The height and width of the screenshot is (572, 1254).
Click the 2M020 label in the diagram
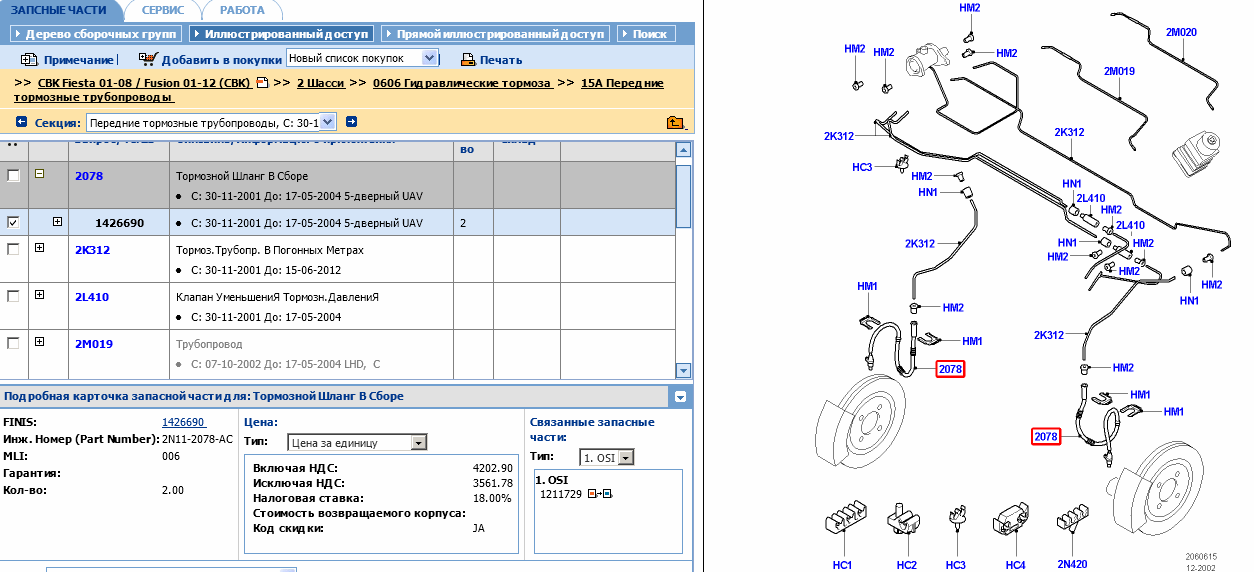pyautogui.click(x=1181, y=32)
